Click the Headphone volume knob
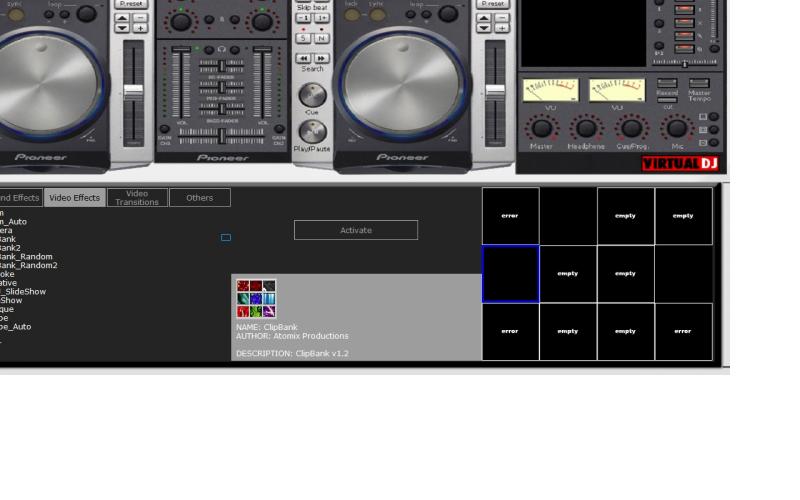Screen dimensions: 800x500 tap(586, 128)
